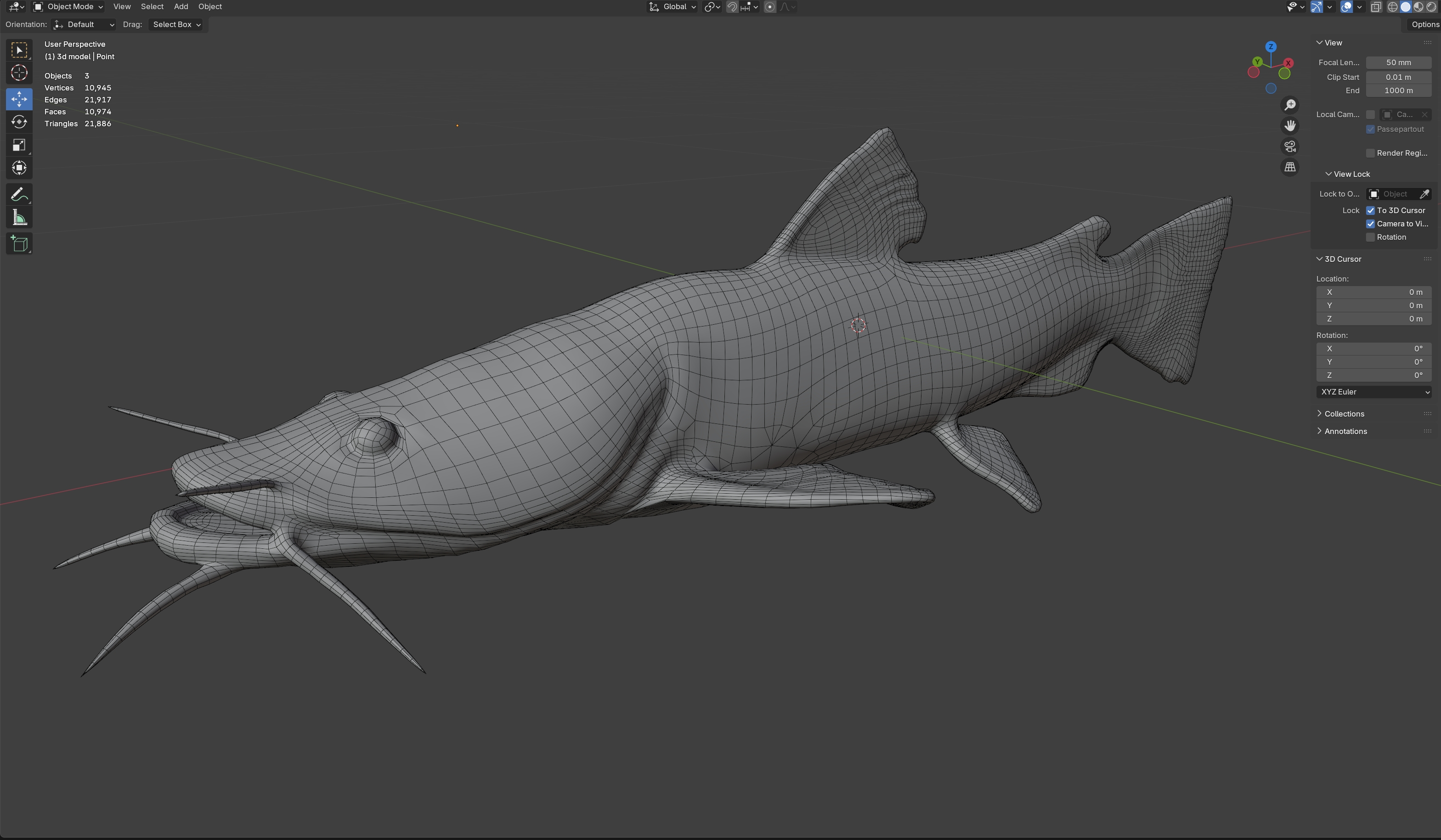Click the pan view hand icon
The width and height of the screenshot is (1441, 840).
[1290, 126]
